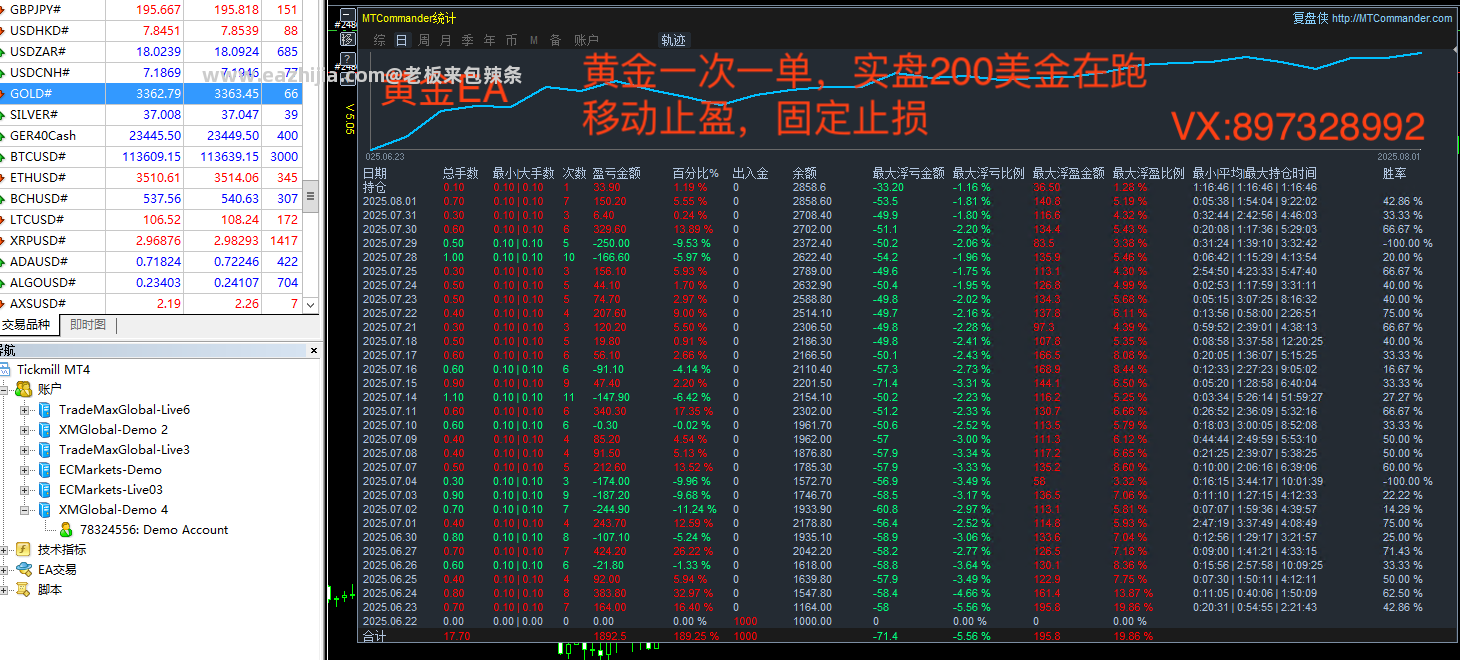Expand the TradeMaxGlobal-Live3 node
Screen dimensions: 1460x660
(25, 449)
